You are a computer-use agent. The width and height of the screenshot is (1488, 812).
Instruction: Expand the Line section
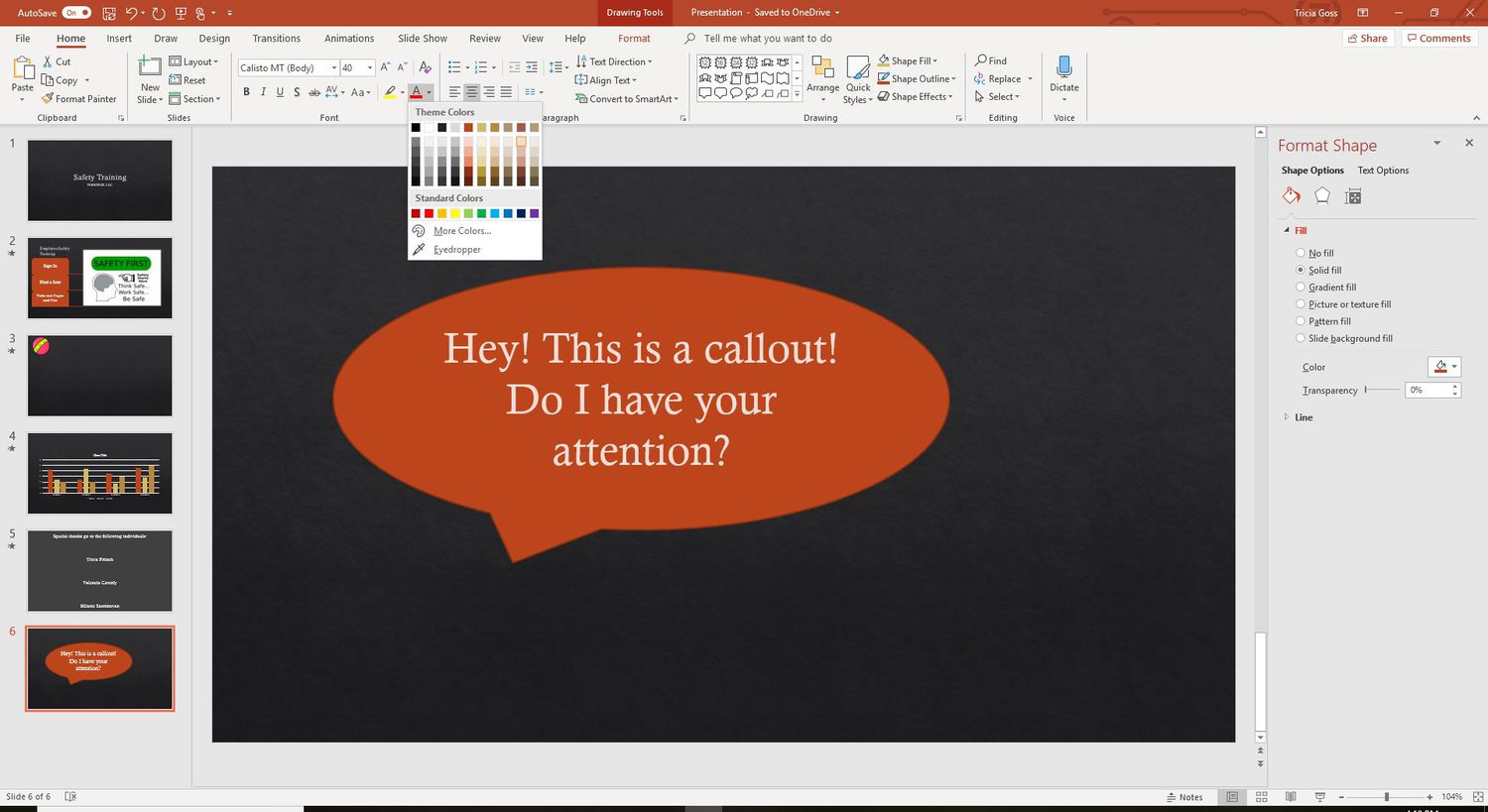[x=1302, y=417]
